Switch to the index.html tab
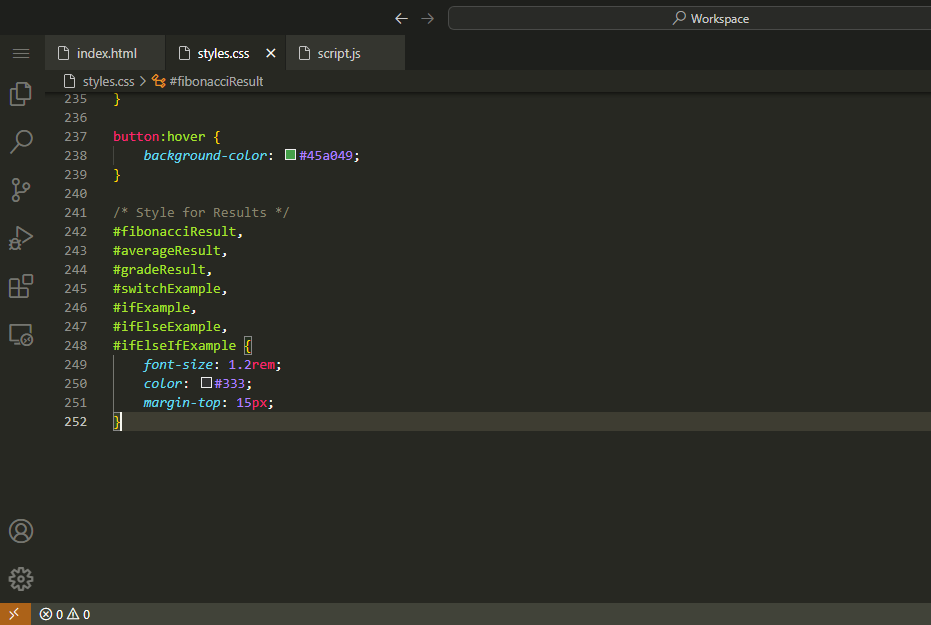This screenshot has width=931, height=625. [106, 53]
